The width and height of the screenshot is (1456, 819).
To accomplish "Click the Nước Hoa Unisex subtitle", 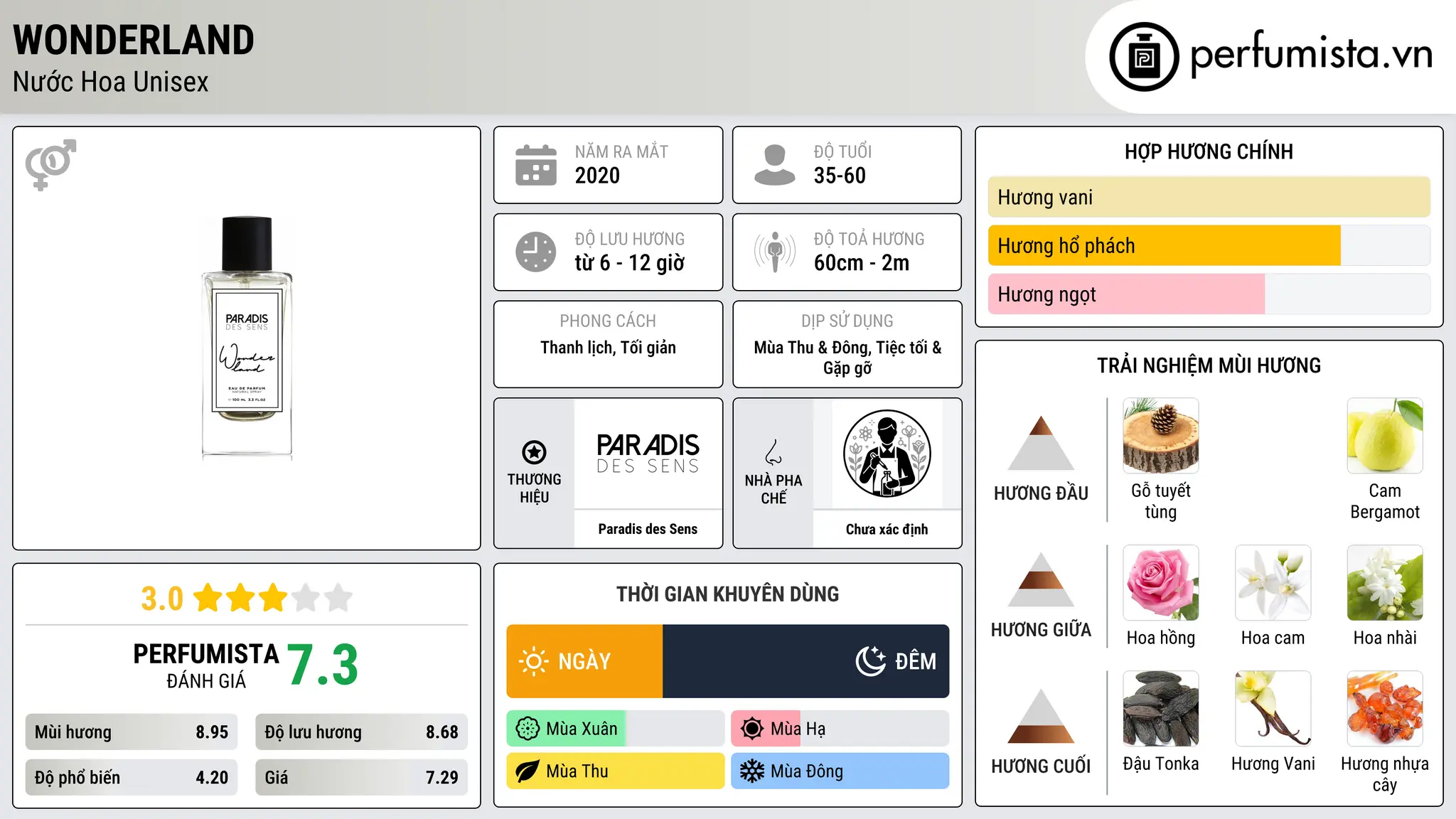I will click(x=111, y=82).
